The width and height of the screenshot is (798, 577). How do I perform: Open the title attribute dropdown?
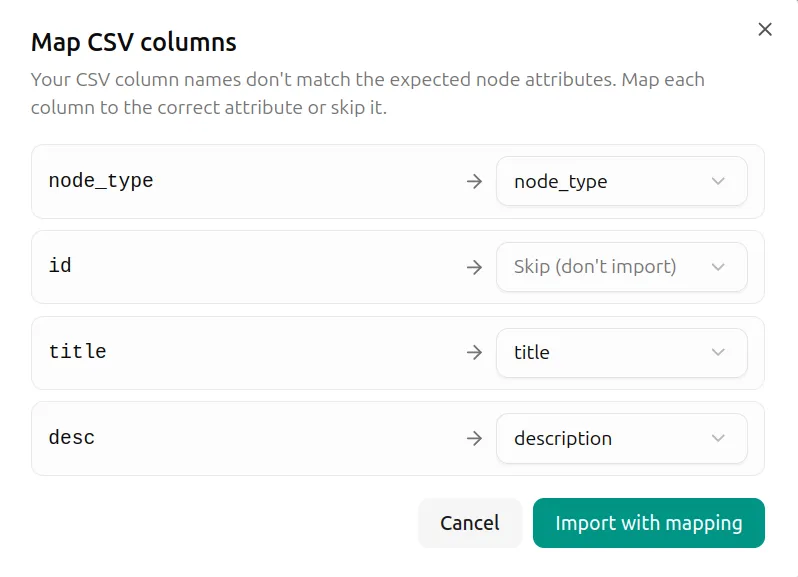(621, 353)
